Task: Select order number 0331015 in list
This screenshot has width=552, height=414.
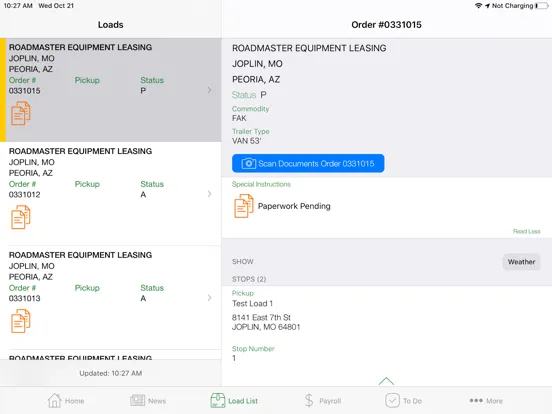Action: point(25,91)
